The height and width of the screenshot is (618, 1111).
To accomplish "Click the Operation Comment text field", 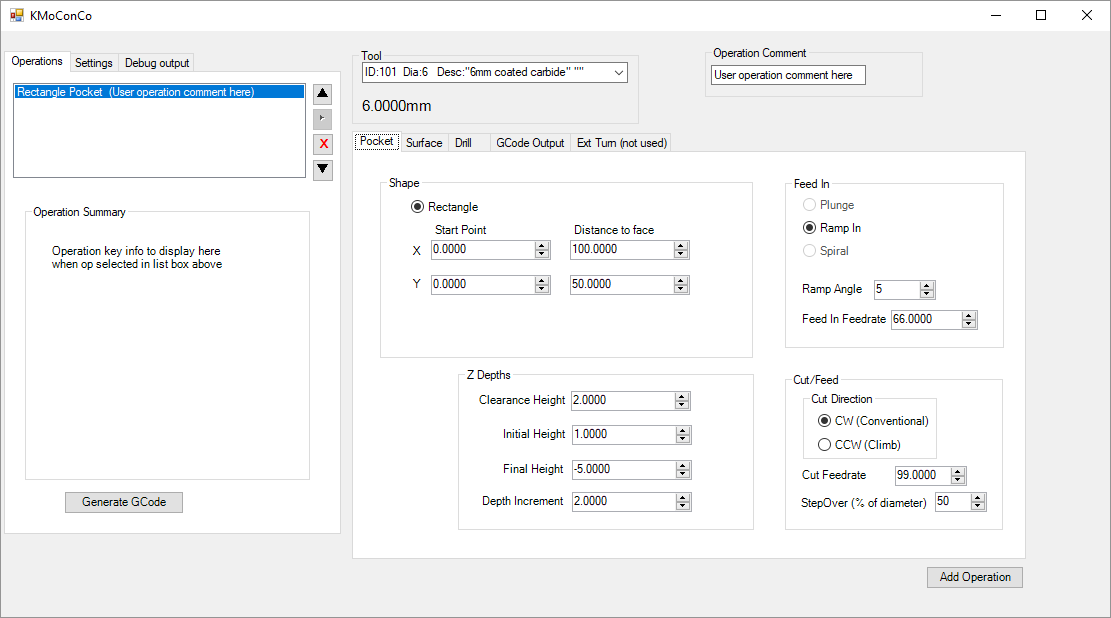I will 788,75.
